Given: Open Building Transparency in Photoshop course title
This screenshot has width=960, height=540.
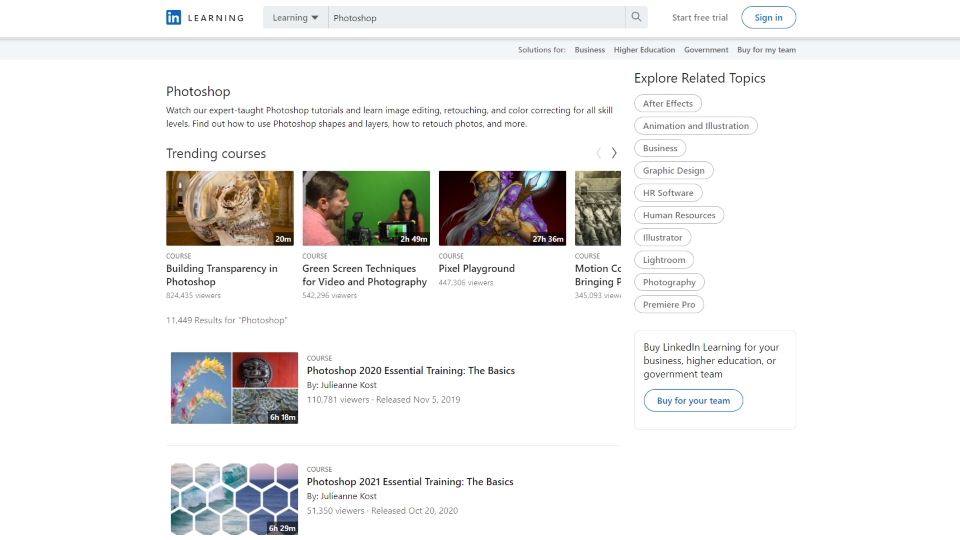Looking at the screenshot, I should [222, 275].
